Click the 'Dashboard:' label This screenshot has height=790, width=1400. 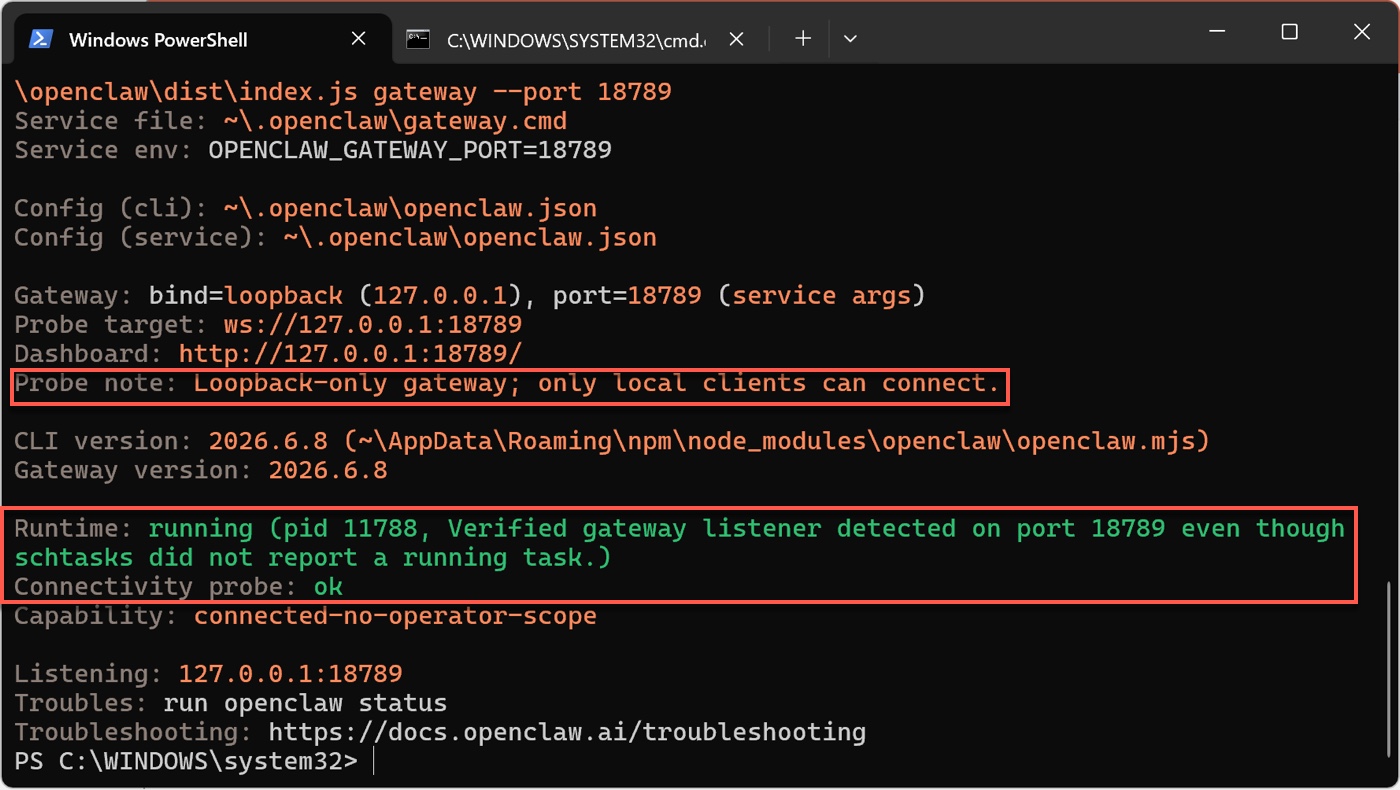[88, 354]
